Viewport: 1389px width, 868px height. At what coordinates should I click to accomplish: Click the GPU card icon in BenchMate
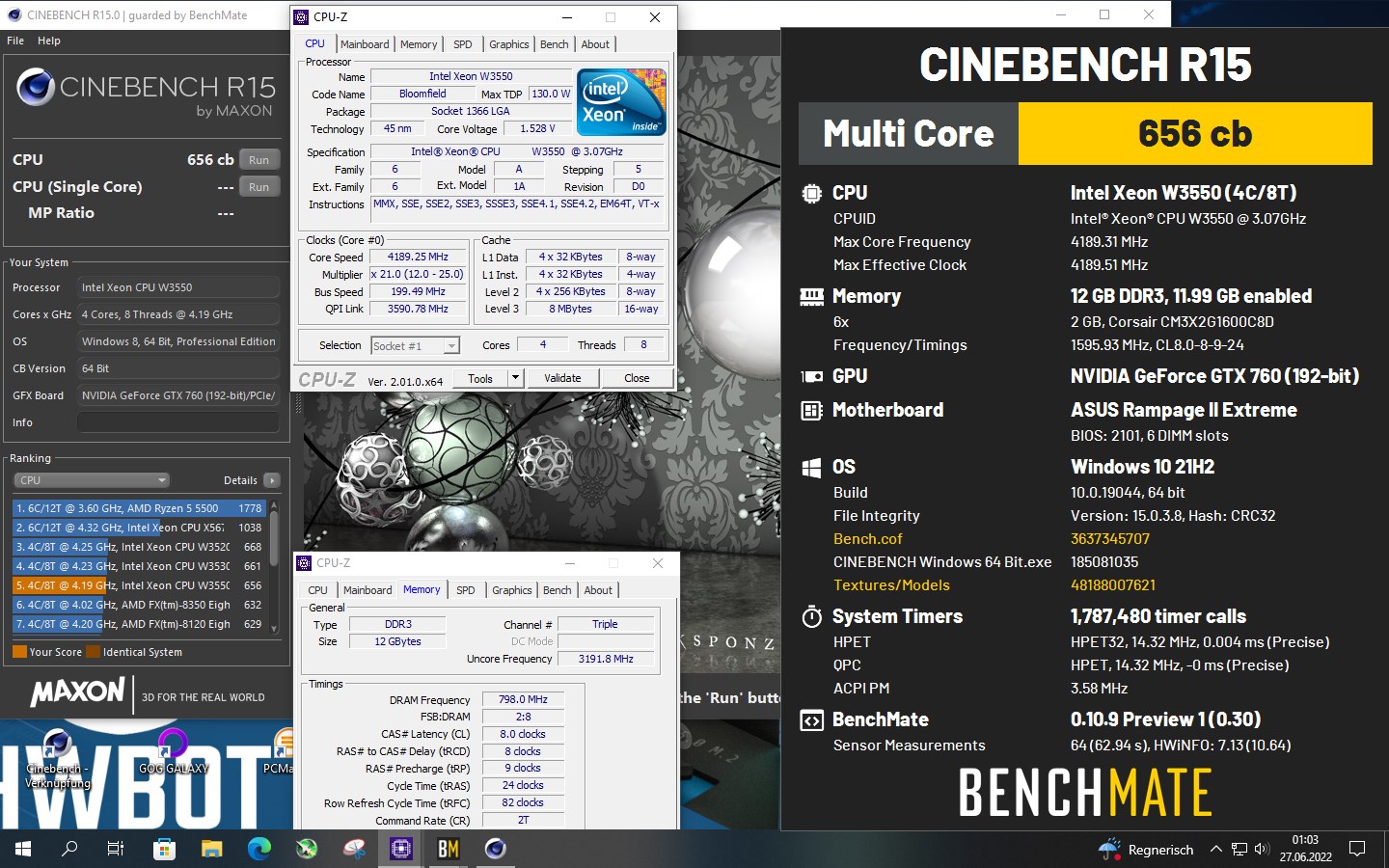[x=811, y=376]
